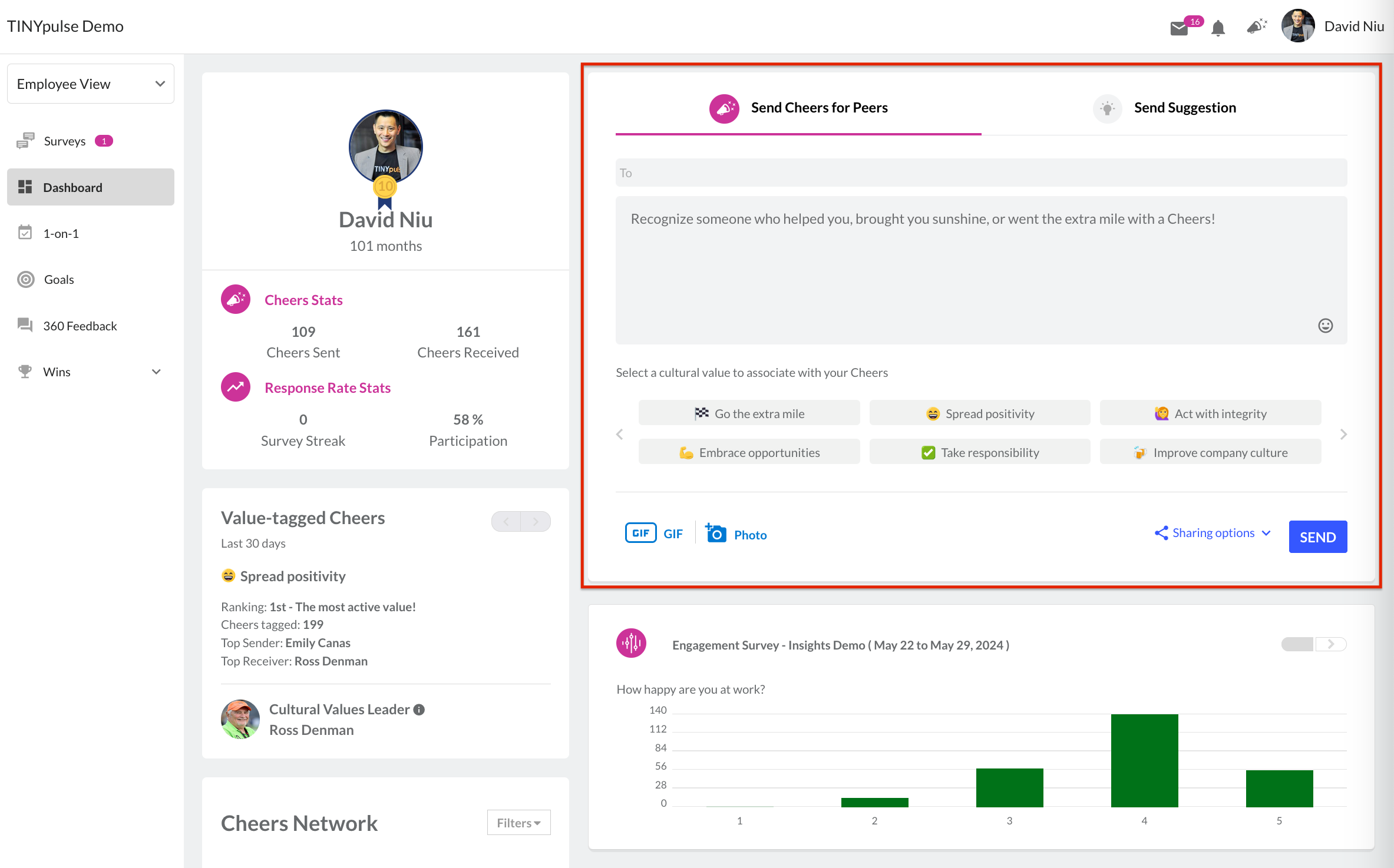Click Ross Denman's avatar photo

coord(240,719)
